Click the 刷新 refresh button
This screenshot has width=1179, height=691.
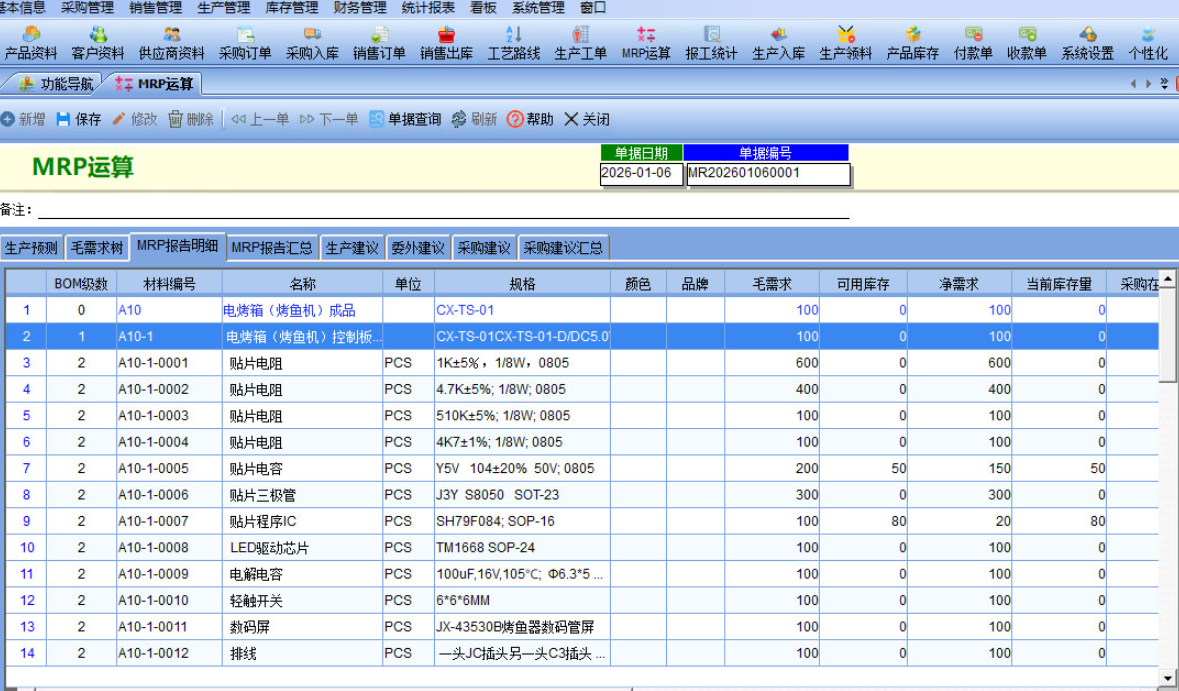click(x=474, y=120)
